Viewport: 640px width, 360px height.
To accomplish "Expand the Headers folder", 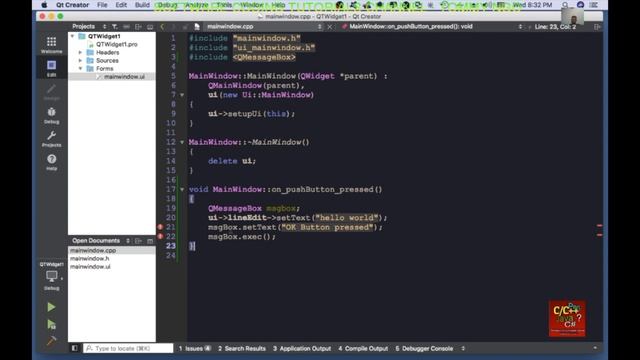I will point(80,53).
